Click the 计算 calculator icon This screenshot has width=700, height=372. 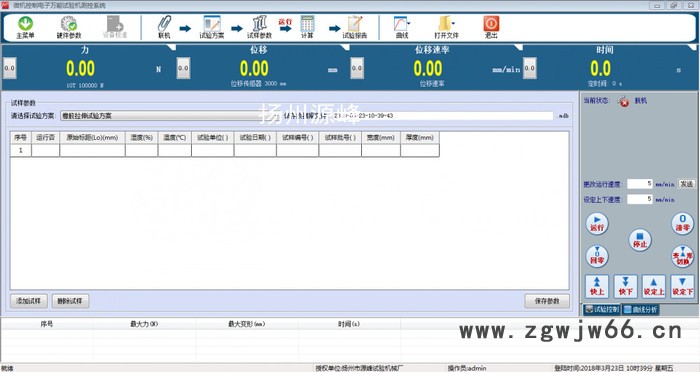(307, 27)
